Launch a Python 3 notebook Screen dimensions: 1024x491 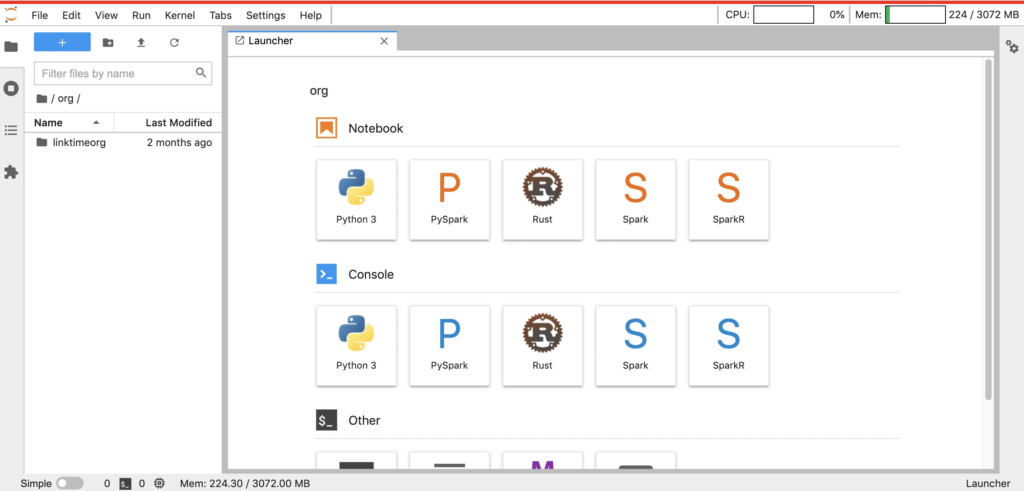click(356, 199)
